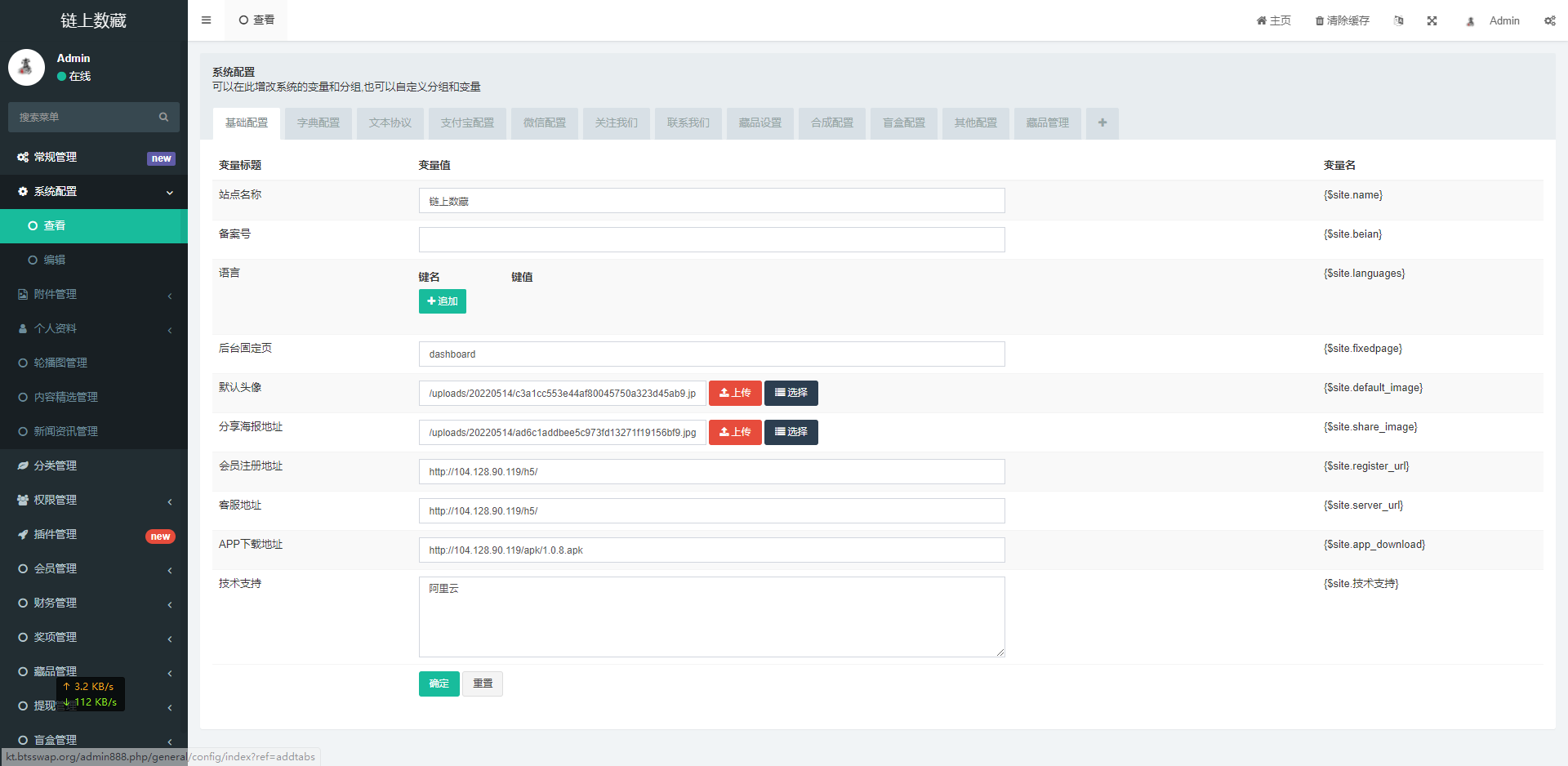Toggle fullscreen mode in top bar

1432,20
